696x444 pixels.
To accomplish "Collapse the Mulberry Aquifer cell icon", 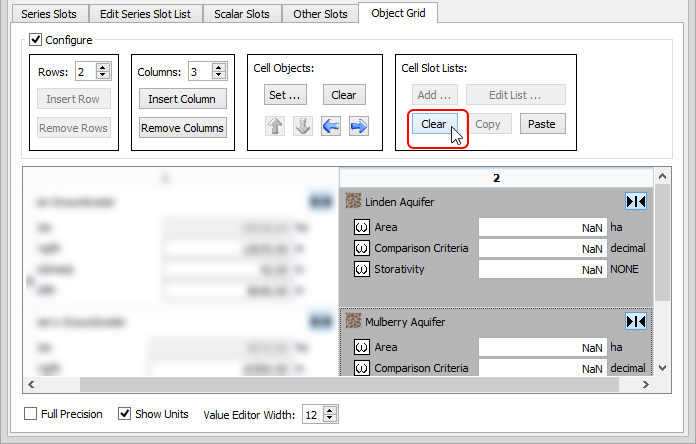I will (635, 321).
